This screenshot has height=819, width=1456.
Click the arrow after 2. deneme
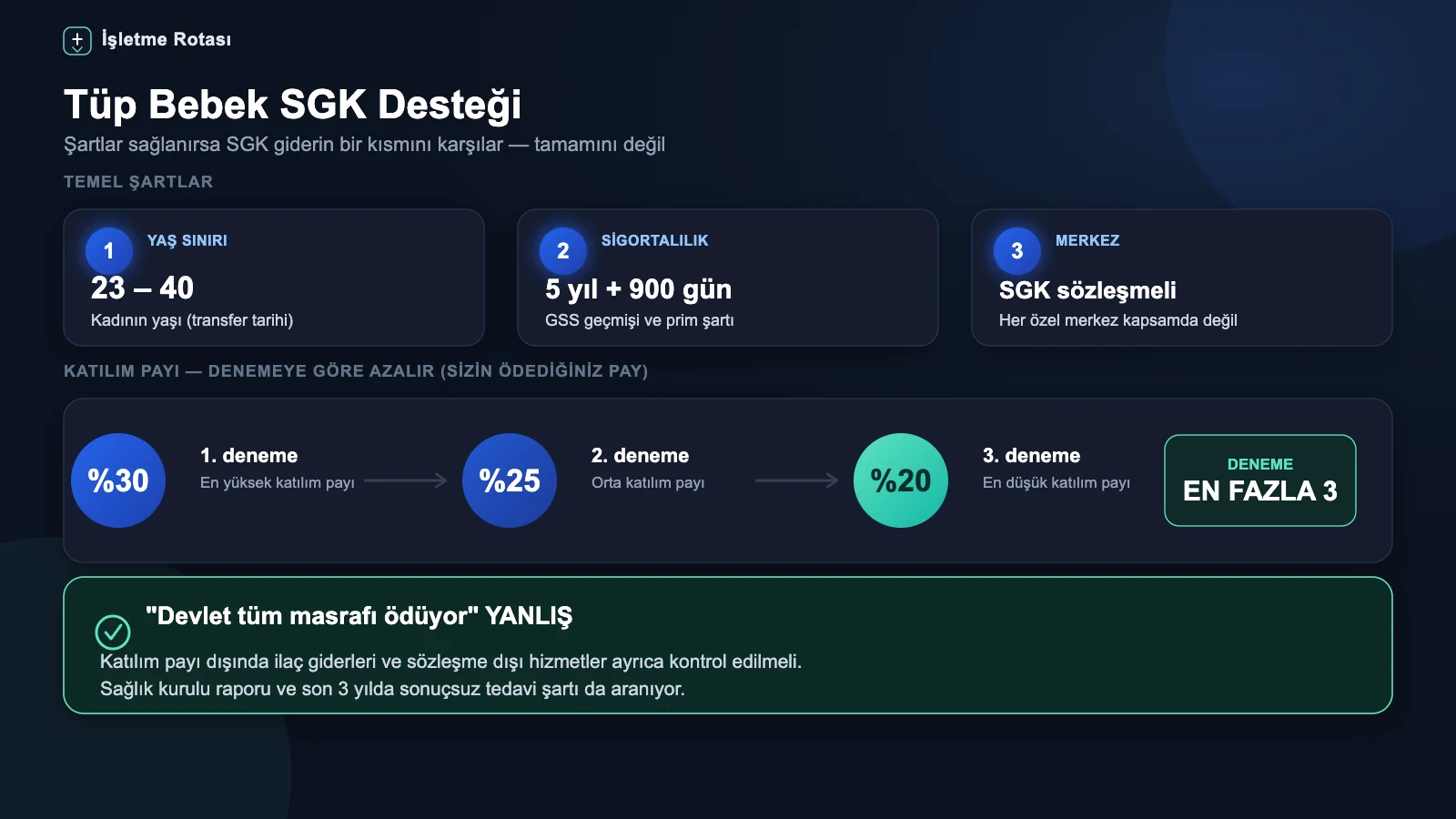pyautogui.click(x=797, y=480)
